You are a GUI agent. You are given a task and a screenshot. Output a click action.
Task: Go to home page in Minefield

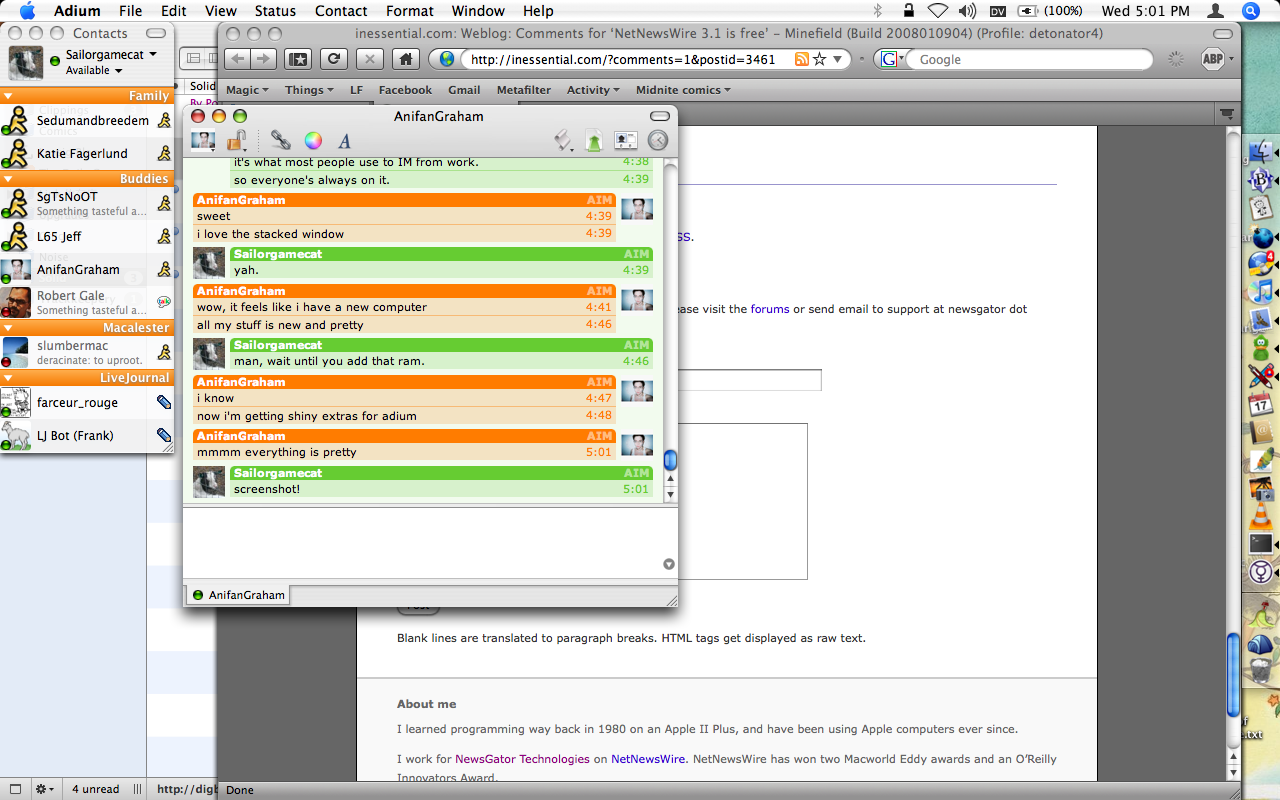click(405, 59)
